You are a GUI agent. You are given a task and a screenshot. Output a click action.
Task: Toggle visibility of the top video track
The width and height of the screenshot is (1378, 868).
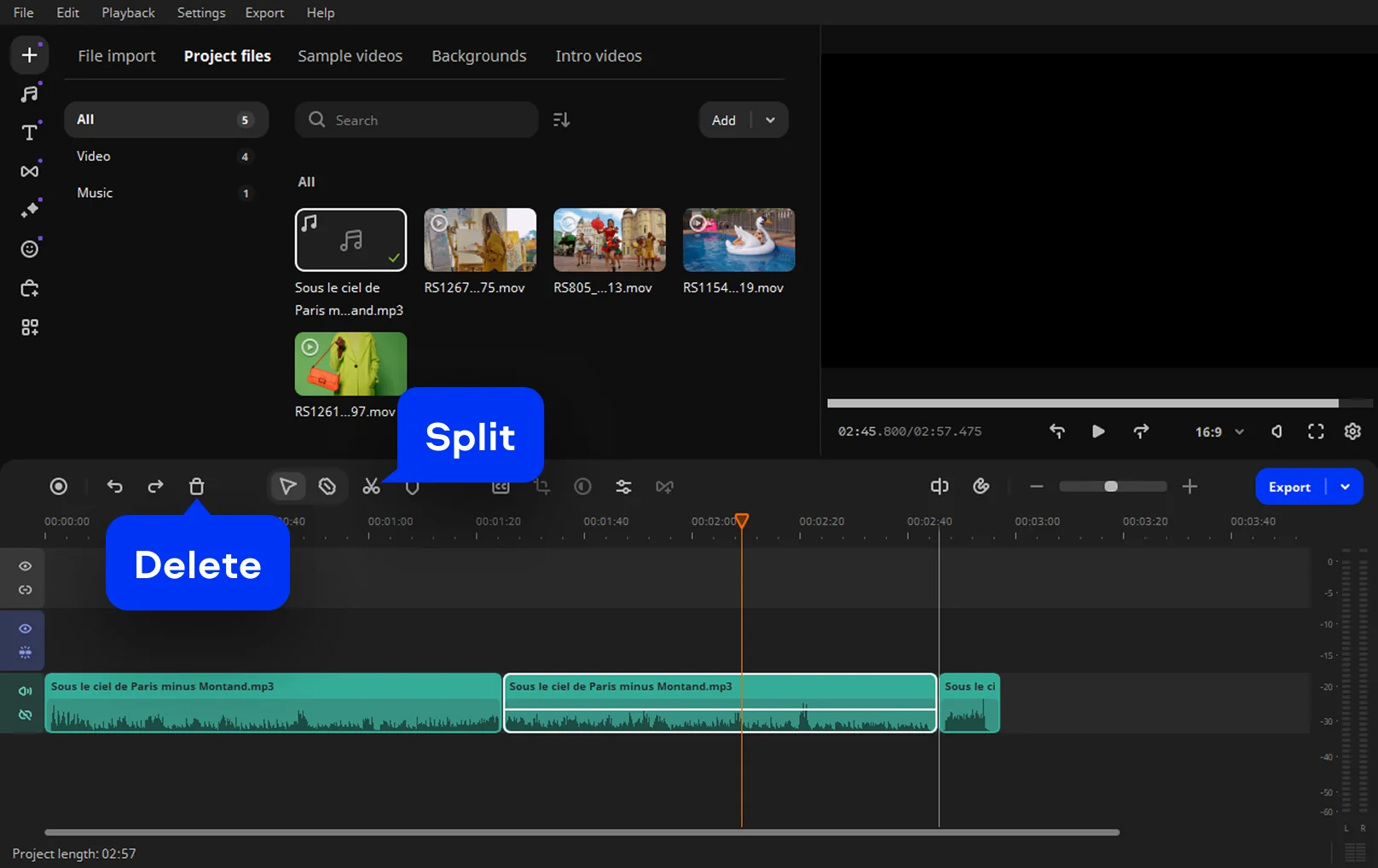click(x=26, y=566)
